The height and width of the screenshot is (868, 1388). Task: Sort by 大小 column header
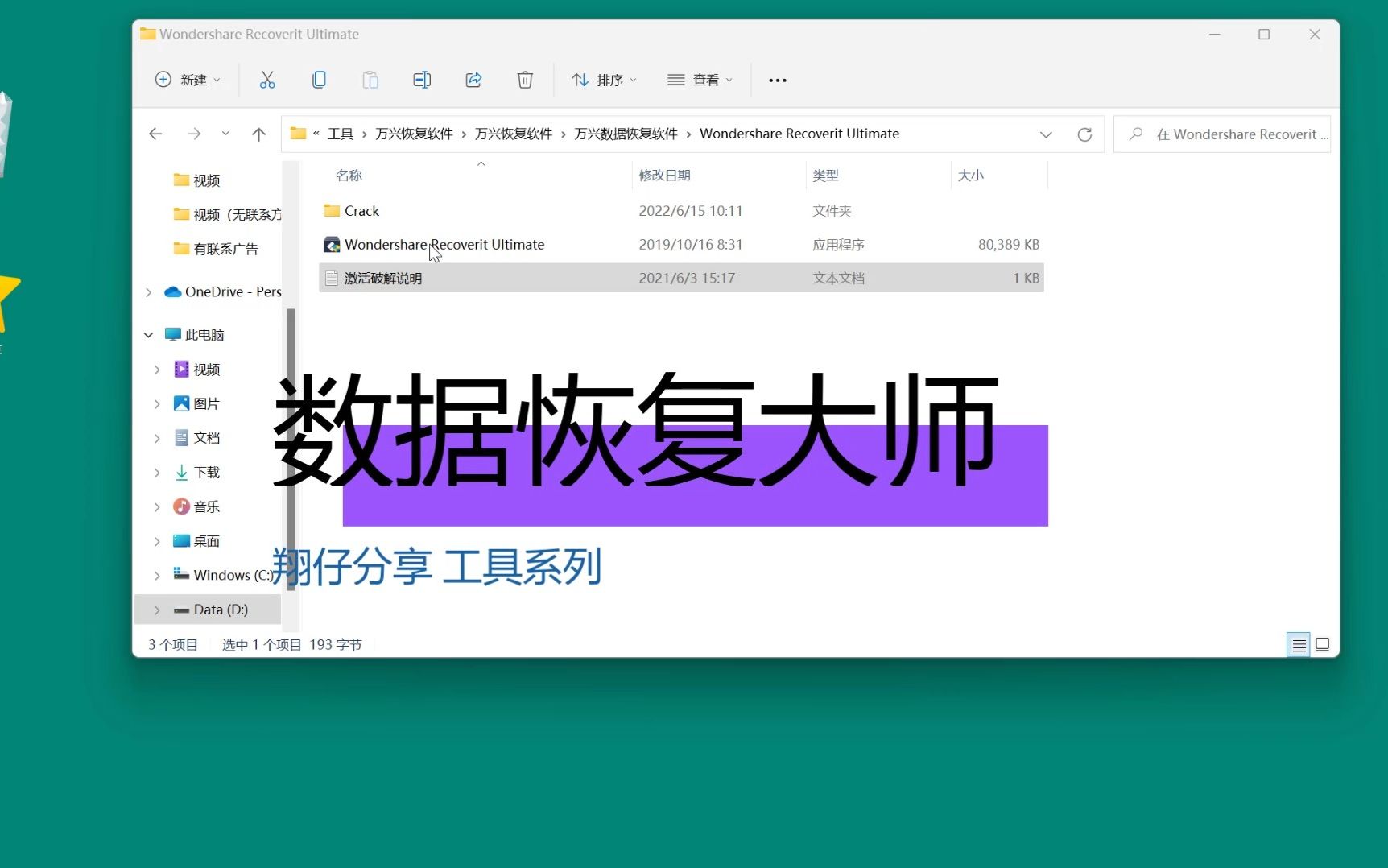pos(971,175)
